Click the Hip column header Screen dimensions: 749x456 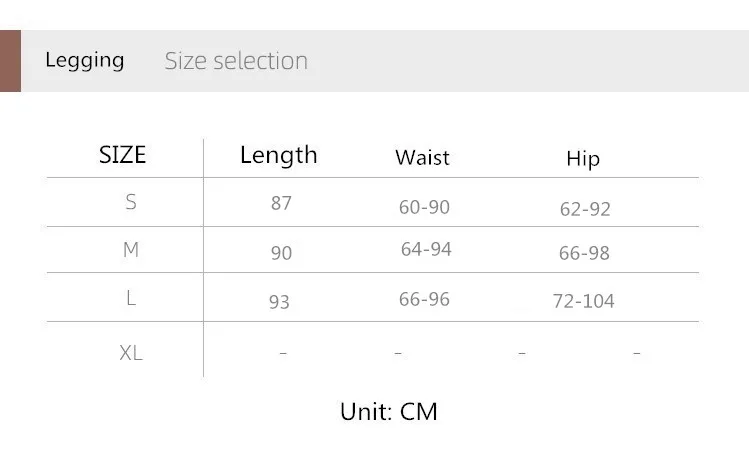[x=583, y=159]
